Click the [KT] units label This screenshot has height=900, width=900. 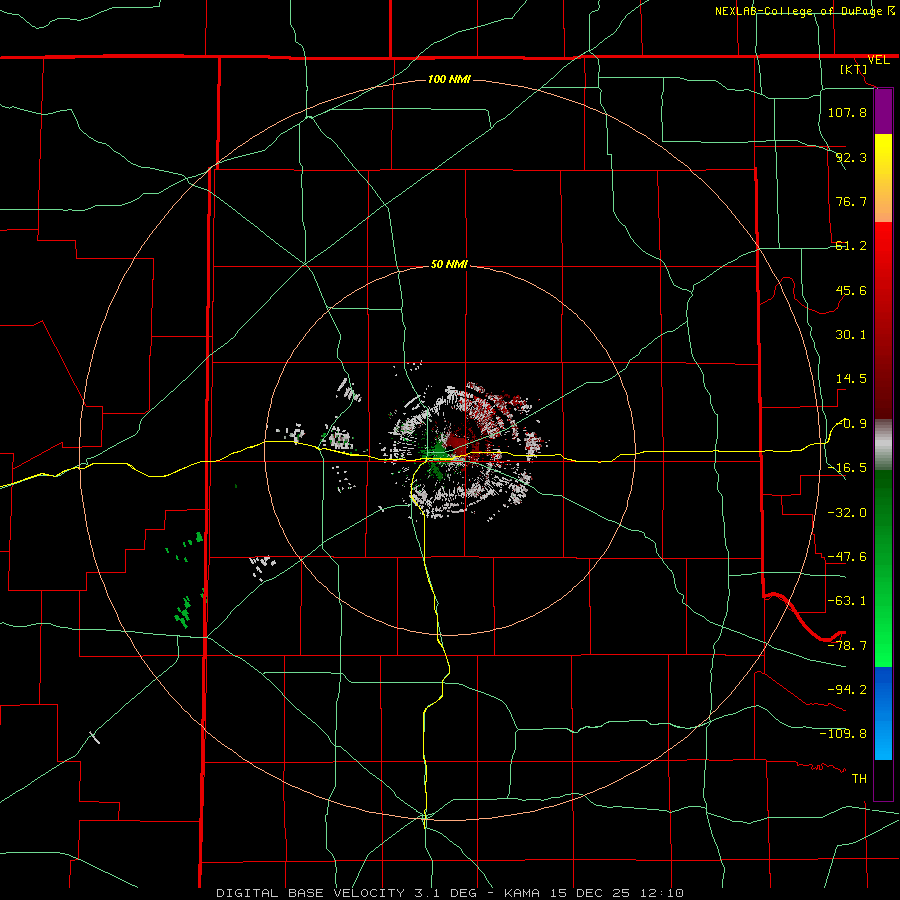[x=854, y=69]
